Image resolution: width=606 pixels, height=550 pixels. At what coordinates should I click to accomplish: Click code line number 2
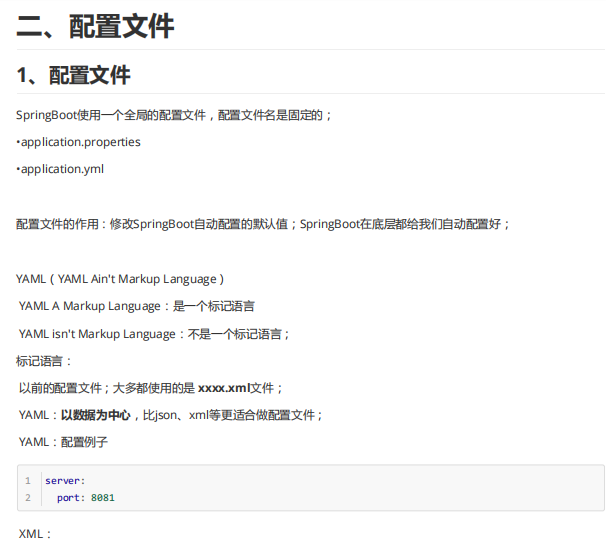tap(28, 498)
